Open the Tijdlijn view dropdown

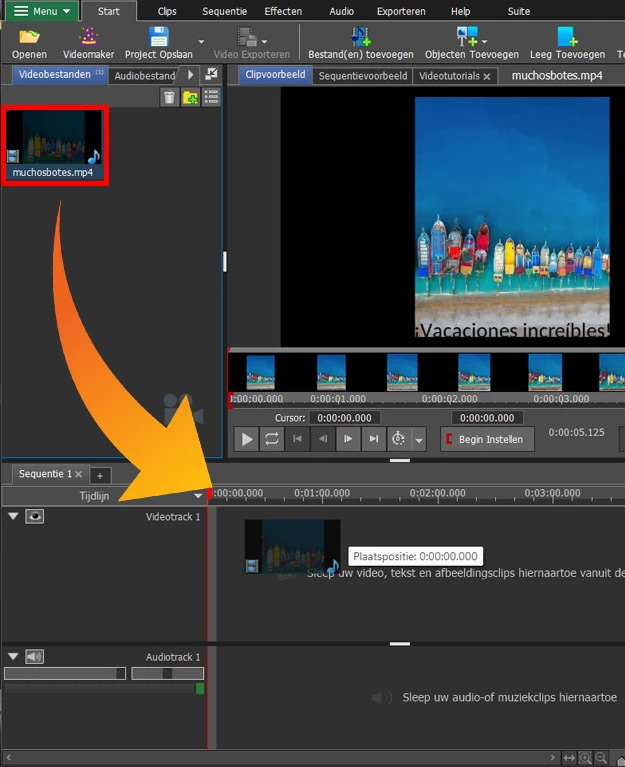pyautogui.click(x=198, y=496)
